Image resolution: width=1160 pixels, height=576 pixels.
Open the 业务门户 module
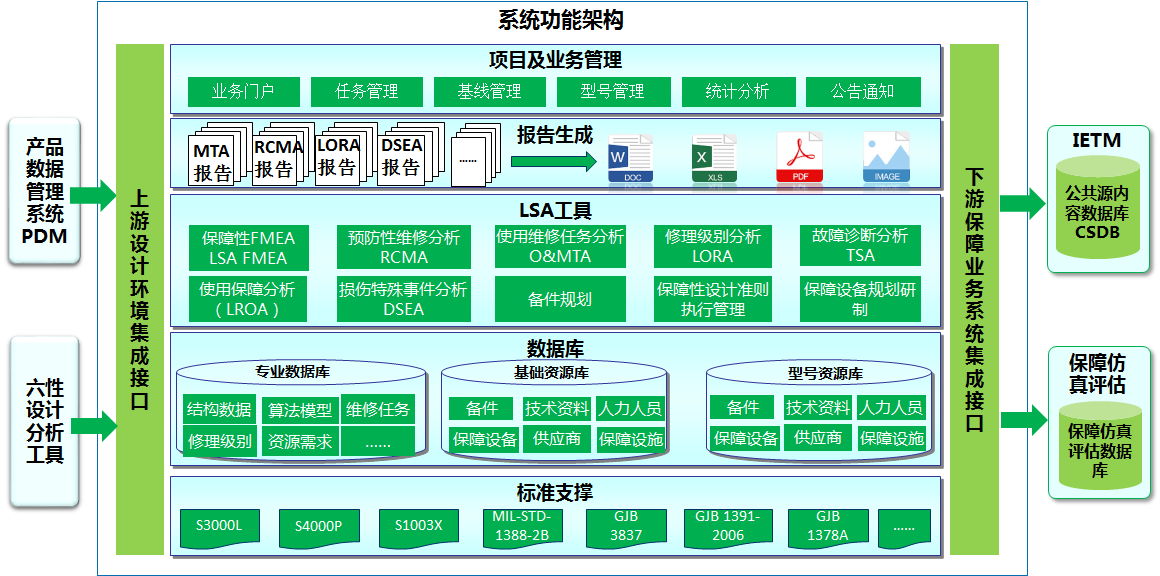(x=243, y=91)
